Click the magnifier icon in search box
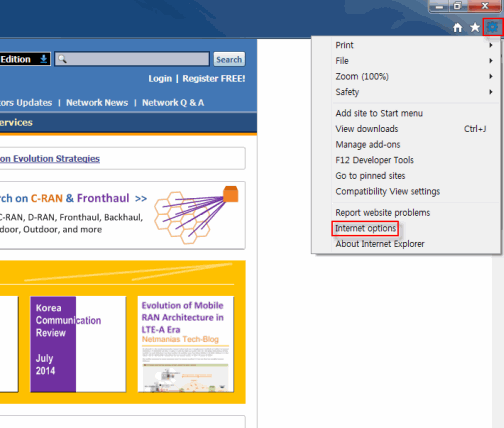Image resolution: width=504 pixels, height=428 pixels. [62, 59]
